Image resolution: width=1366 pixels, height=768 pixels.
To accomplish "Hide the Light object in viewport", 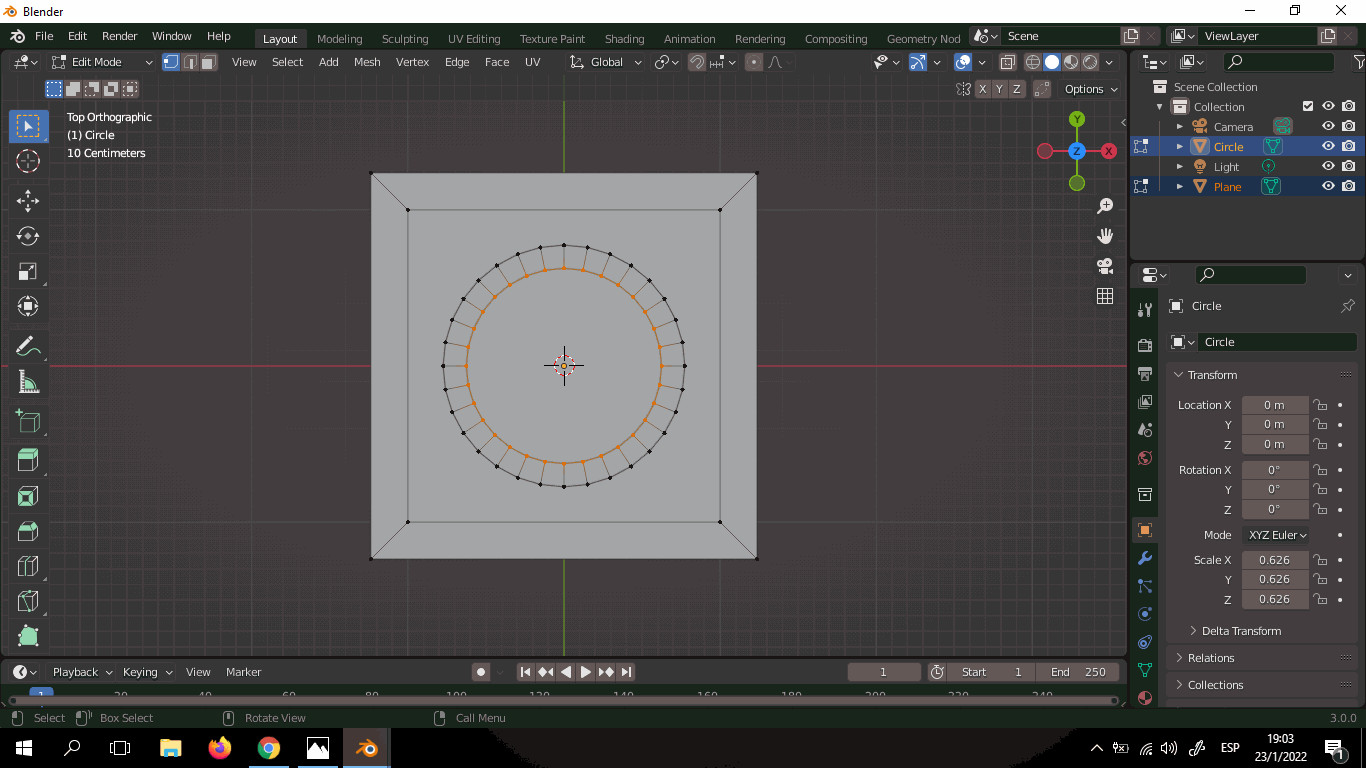I will point(1328,167).
